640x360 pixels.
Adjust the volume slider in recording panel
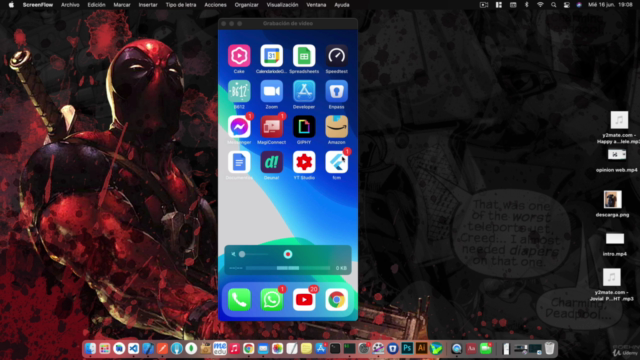point(253,254)
